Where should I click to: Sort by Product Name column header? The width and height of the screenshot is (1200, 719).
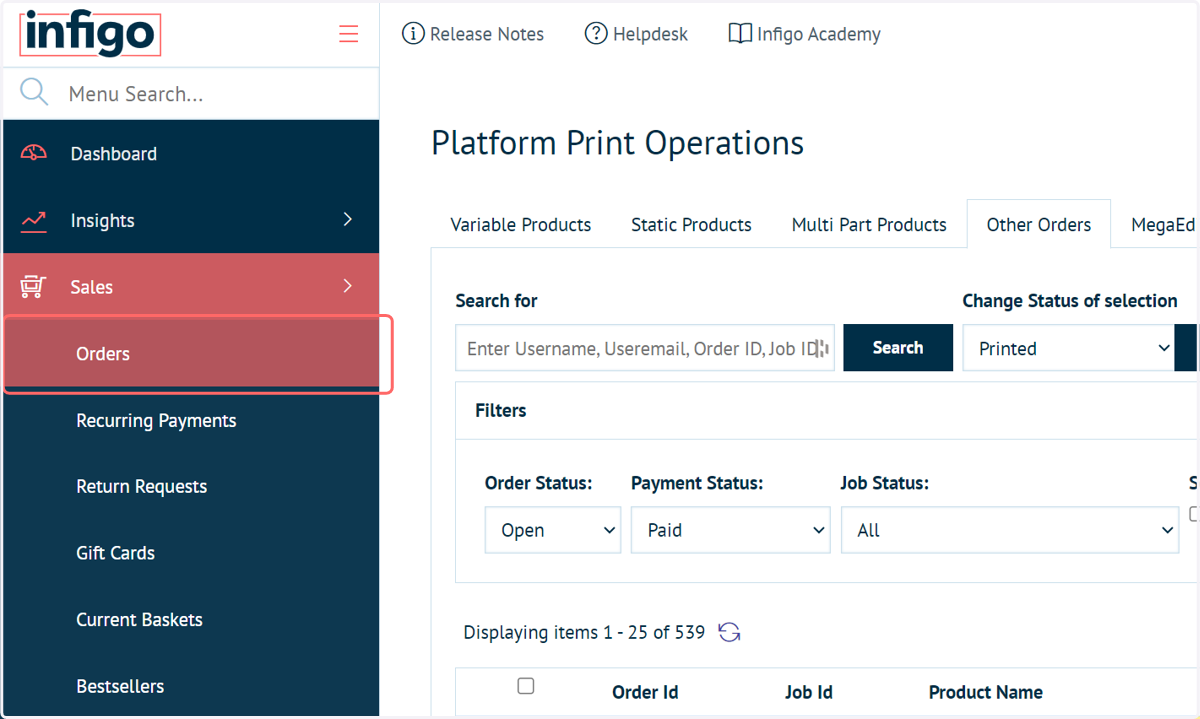tap(986, 692)
